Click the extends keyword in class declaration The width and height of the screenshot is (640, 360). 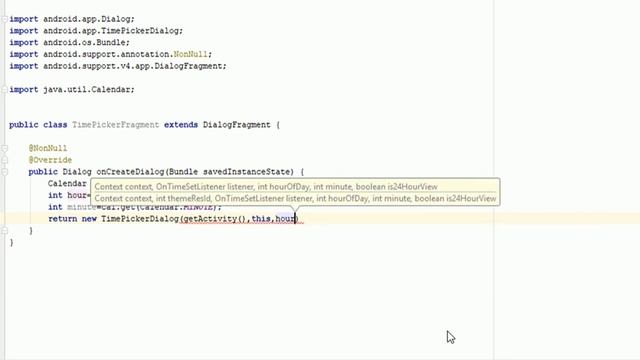[181, 125]
